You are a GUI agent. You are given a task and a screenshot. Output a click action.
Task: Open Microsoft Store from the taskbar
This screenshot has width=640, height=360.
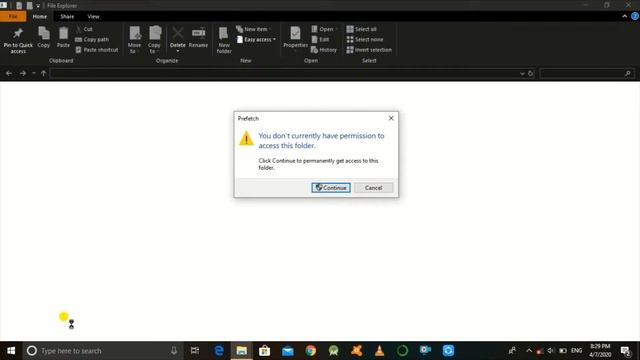click(x=264, y=351)
